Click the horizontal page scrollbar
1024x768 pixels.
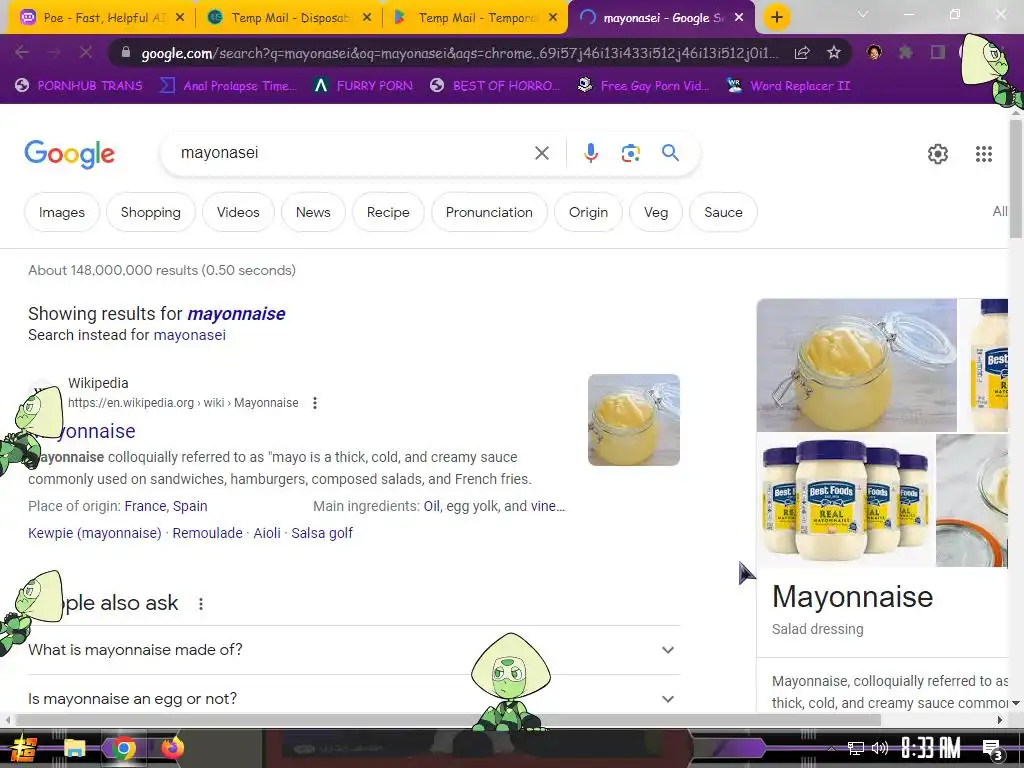447,720
